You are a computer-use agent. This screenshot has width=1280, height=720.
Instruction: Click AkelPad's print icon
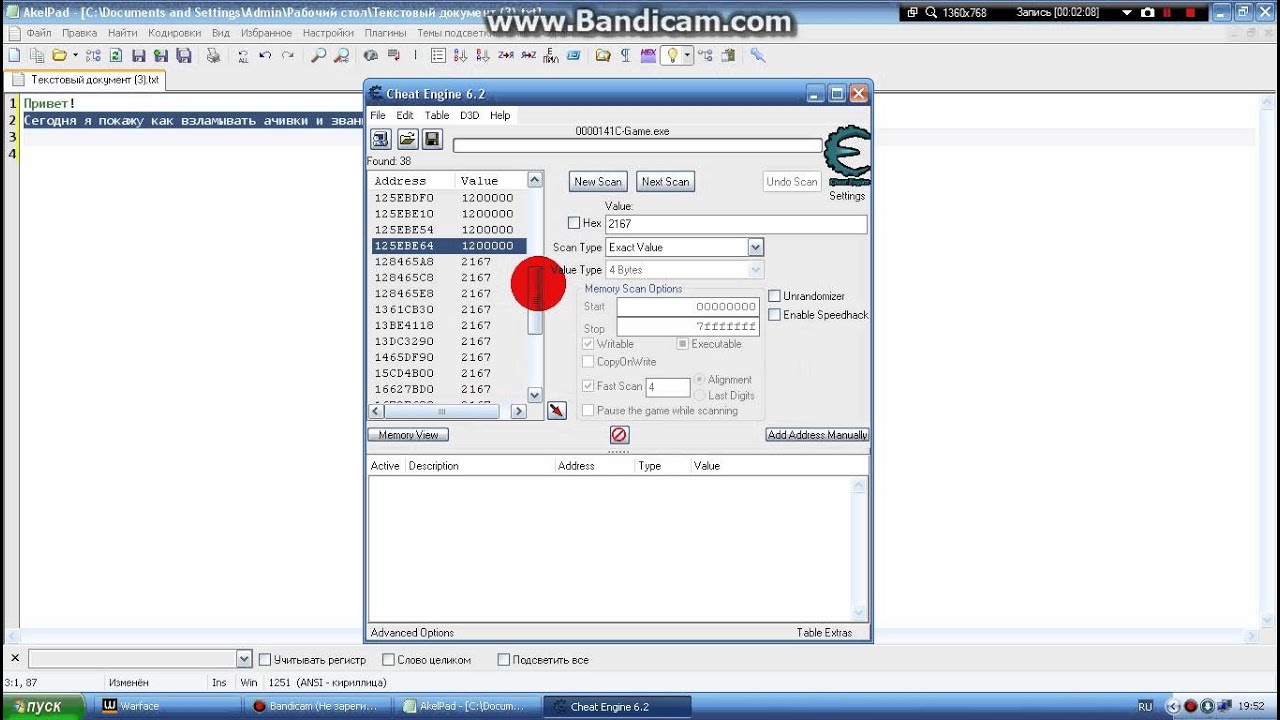213,55
